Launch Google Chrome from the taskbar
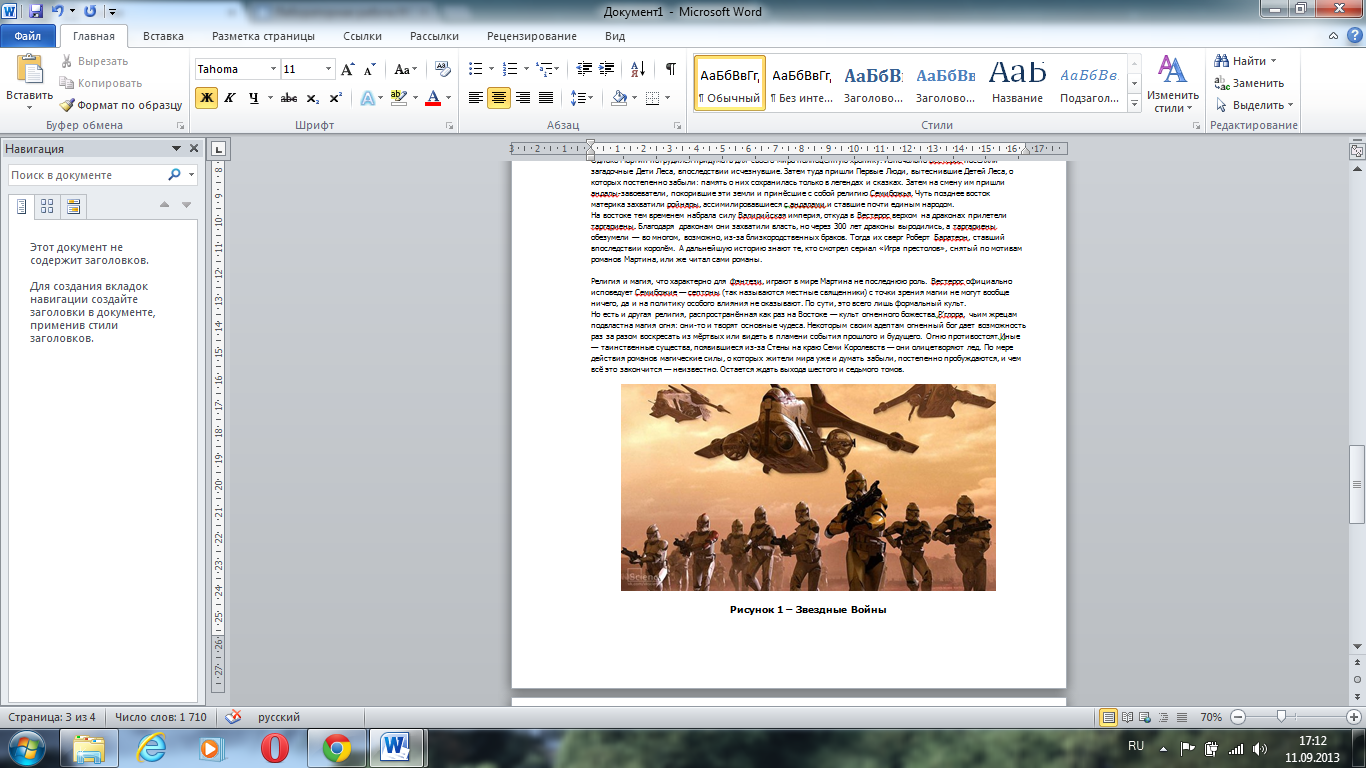 pyautogui.click(x=336, y=748)
